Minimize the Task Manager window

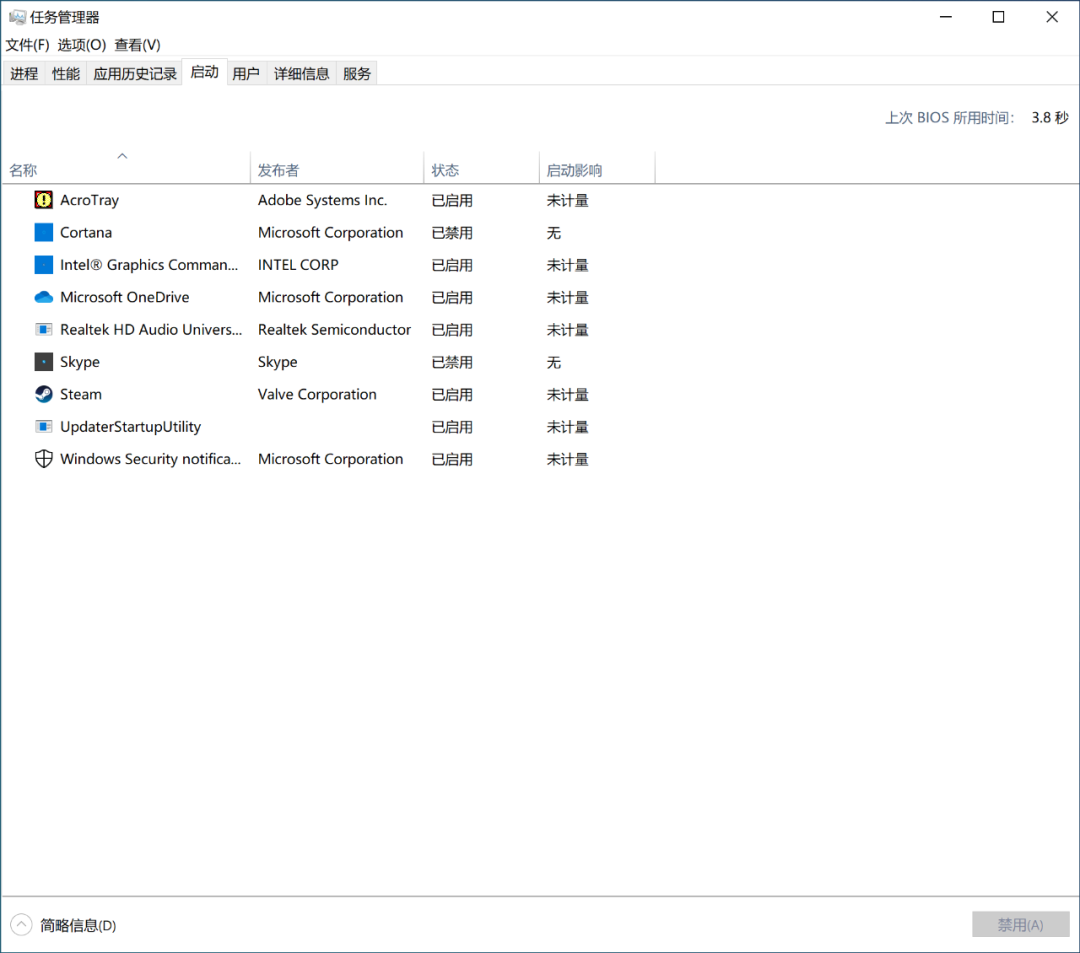pyautogui.click(x=946, y=17)
